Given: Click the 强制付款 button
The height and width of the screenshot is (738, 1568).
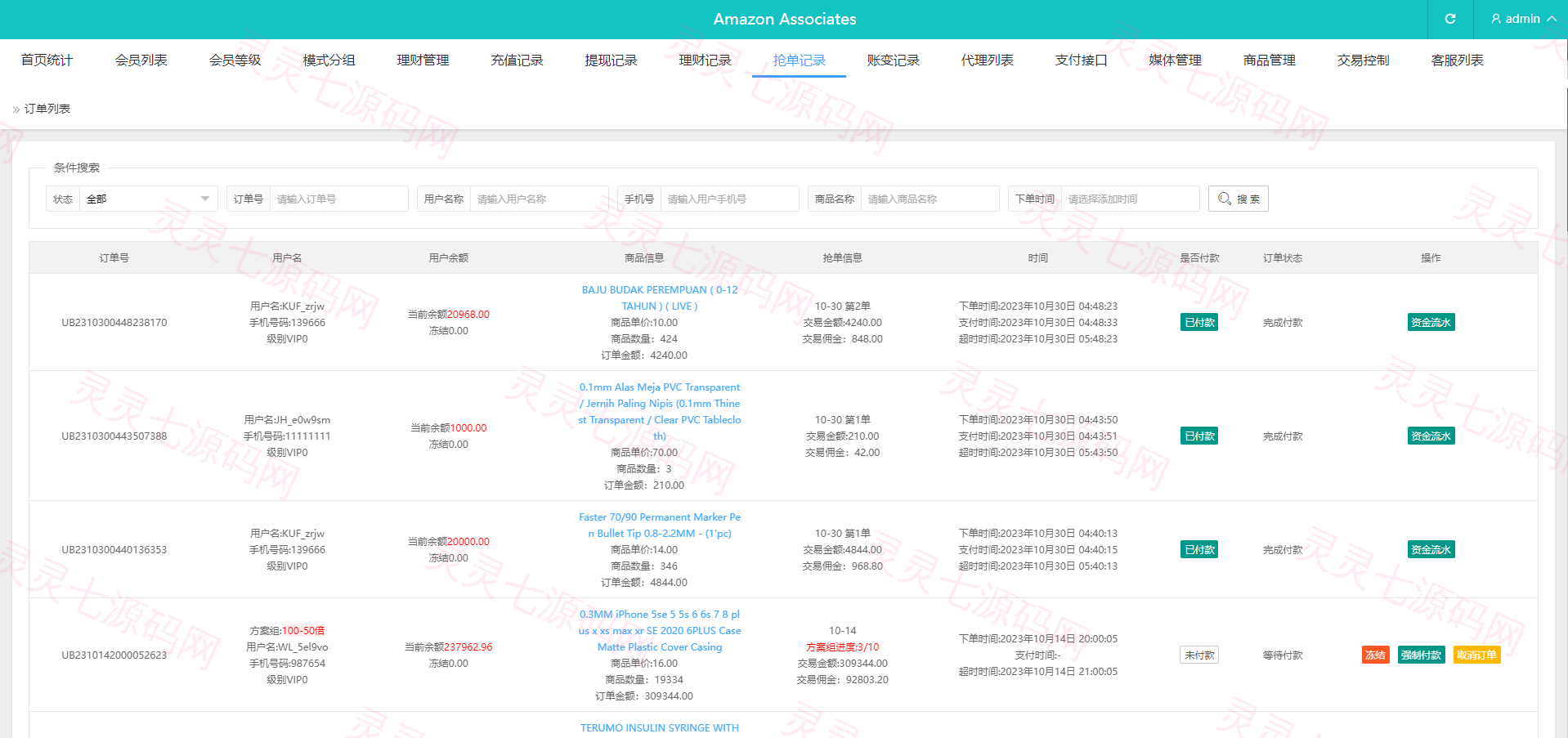Looking at the screenshot, I should point(1421,655).
